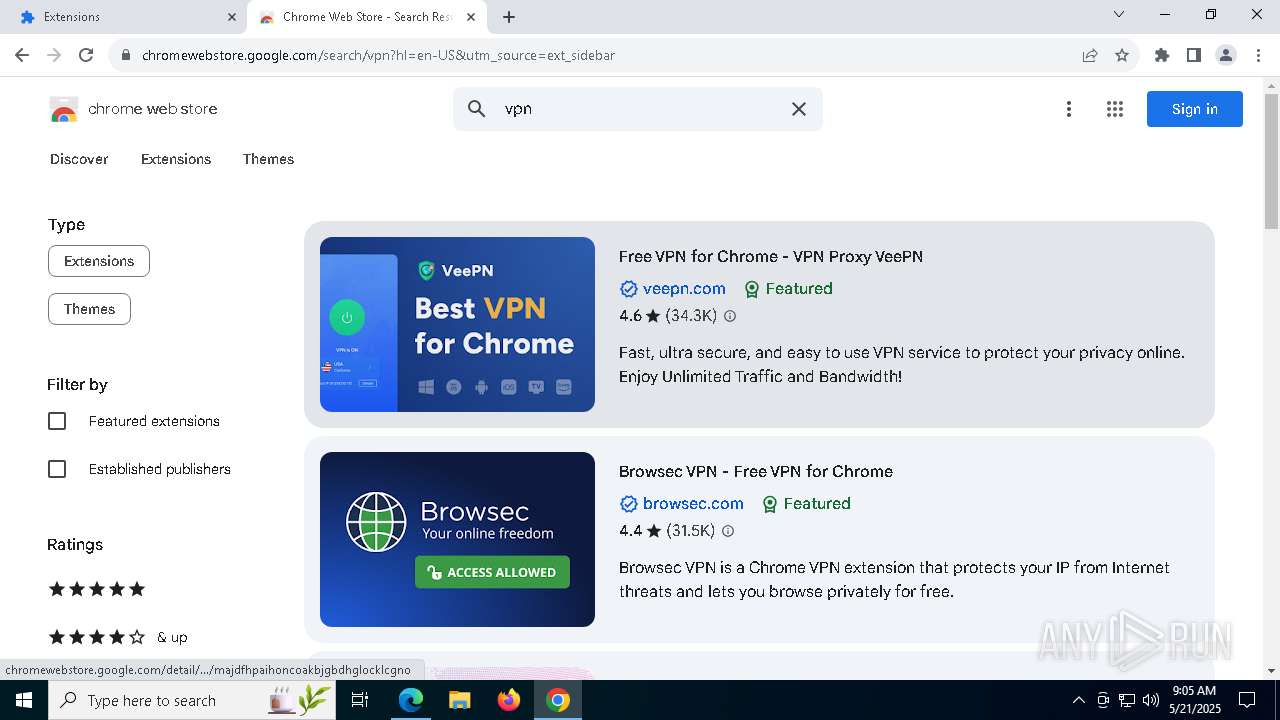The width and height of the screenshot is (1280, 720).
Task: Bookmark this tab with star icon
Action: coord(1122,55)
